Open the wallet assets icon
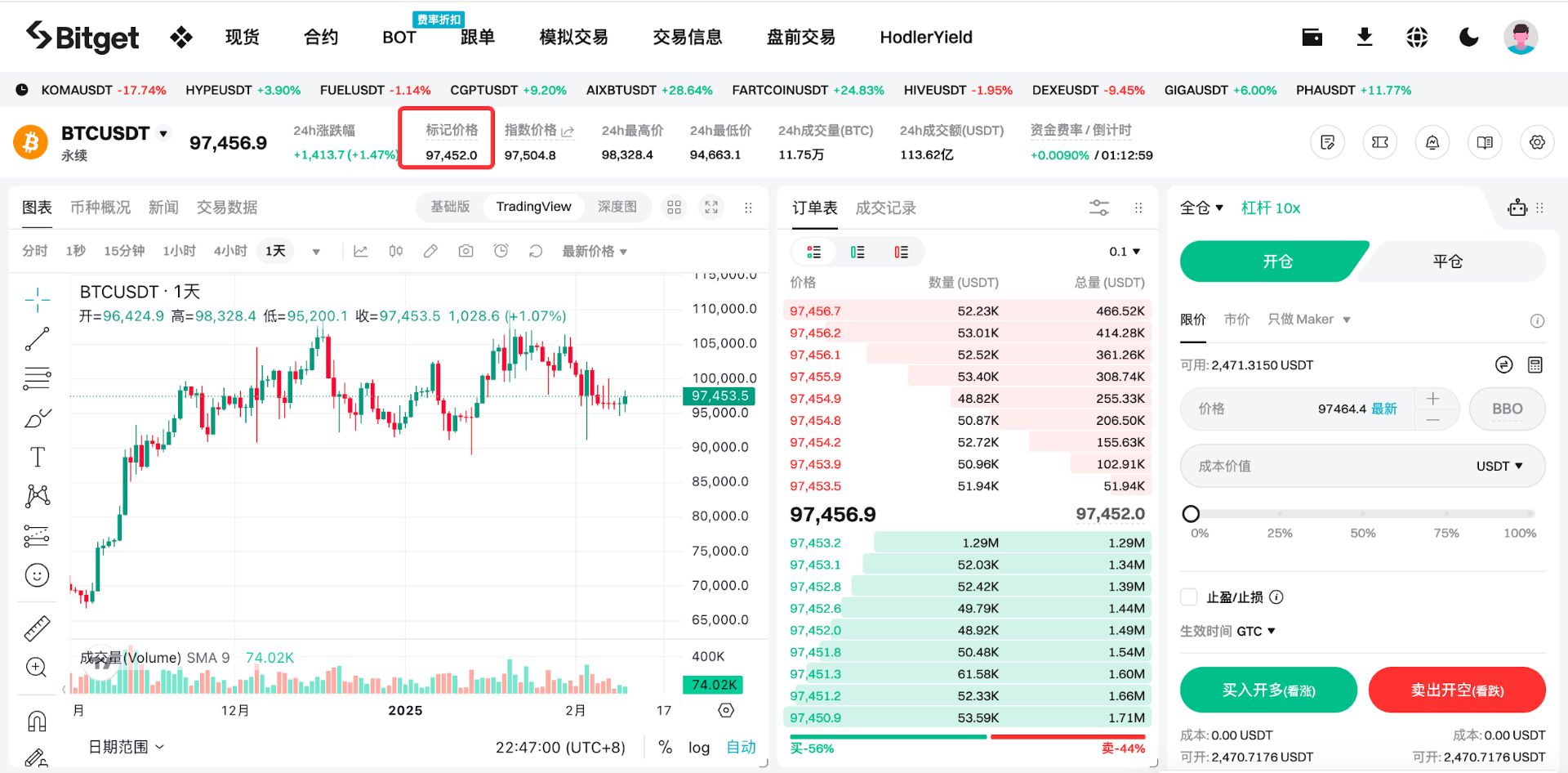Screen dimensions: 1568x773 coord(1312,37)
